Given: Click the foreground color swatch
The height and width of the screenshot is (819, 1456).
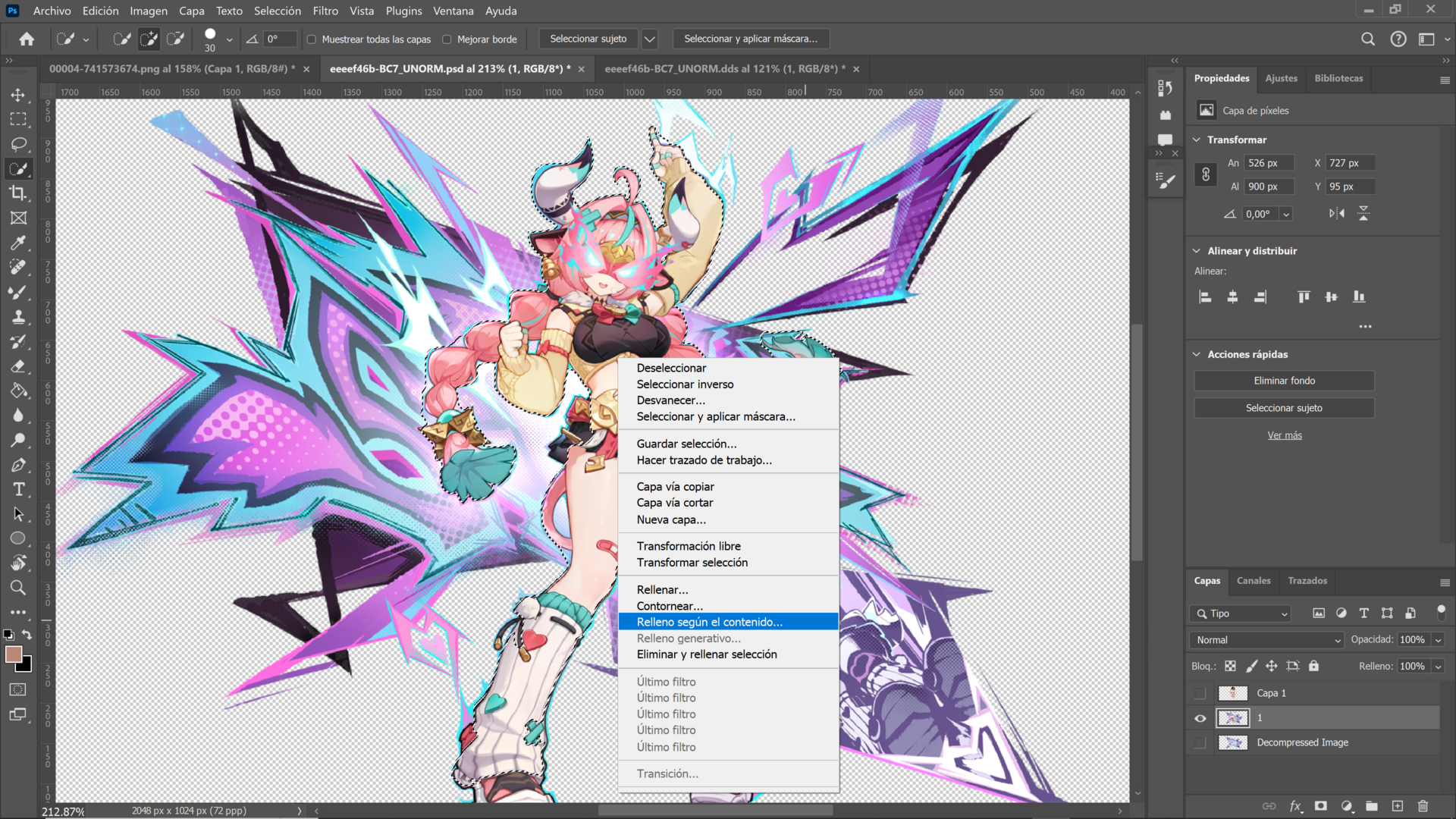Looking at the screenshot, I should tap(13, 654).
